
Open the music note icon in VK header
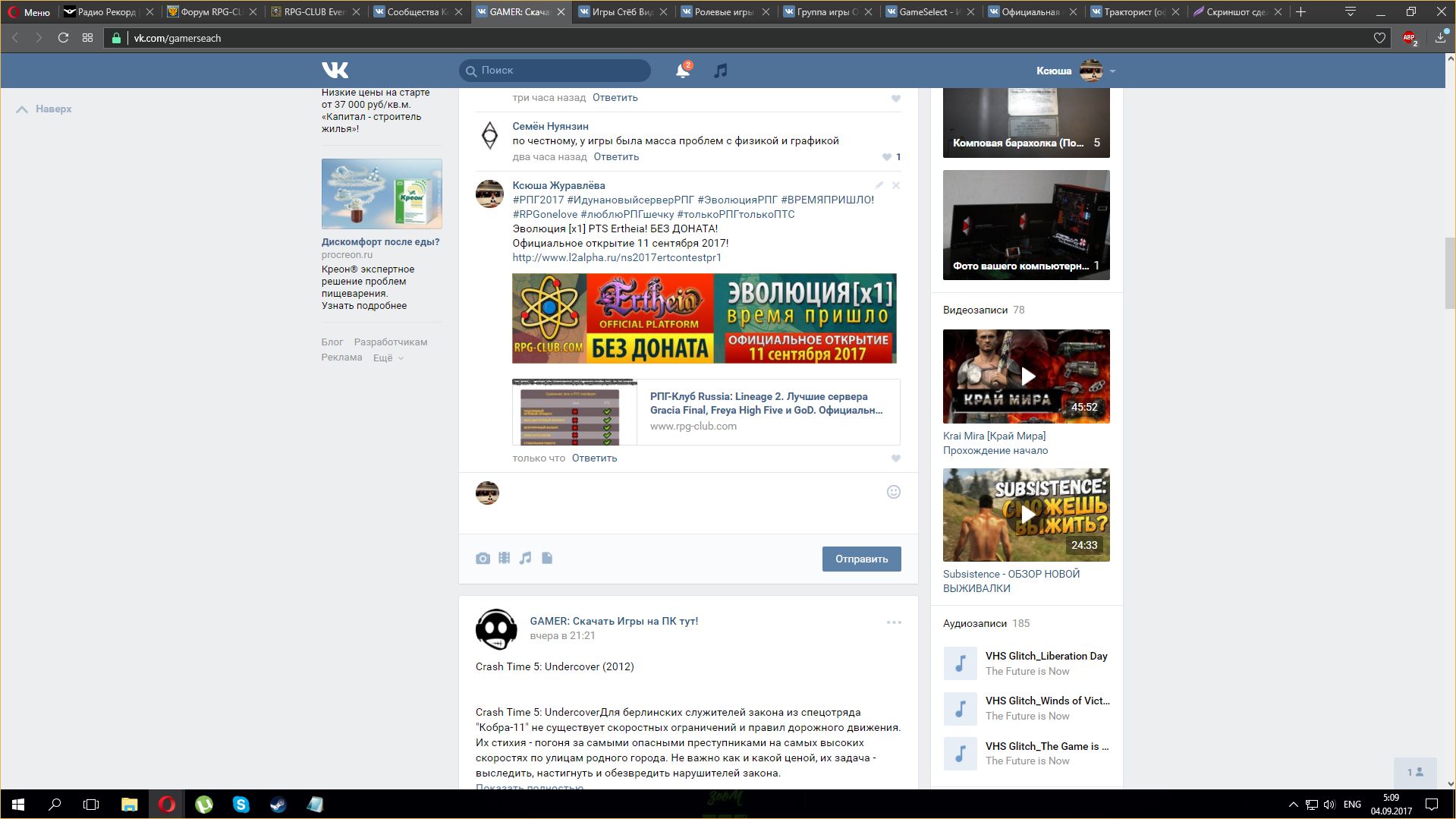(x=721, y=71)
